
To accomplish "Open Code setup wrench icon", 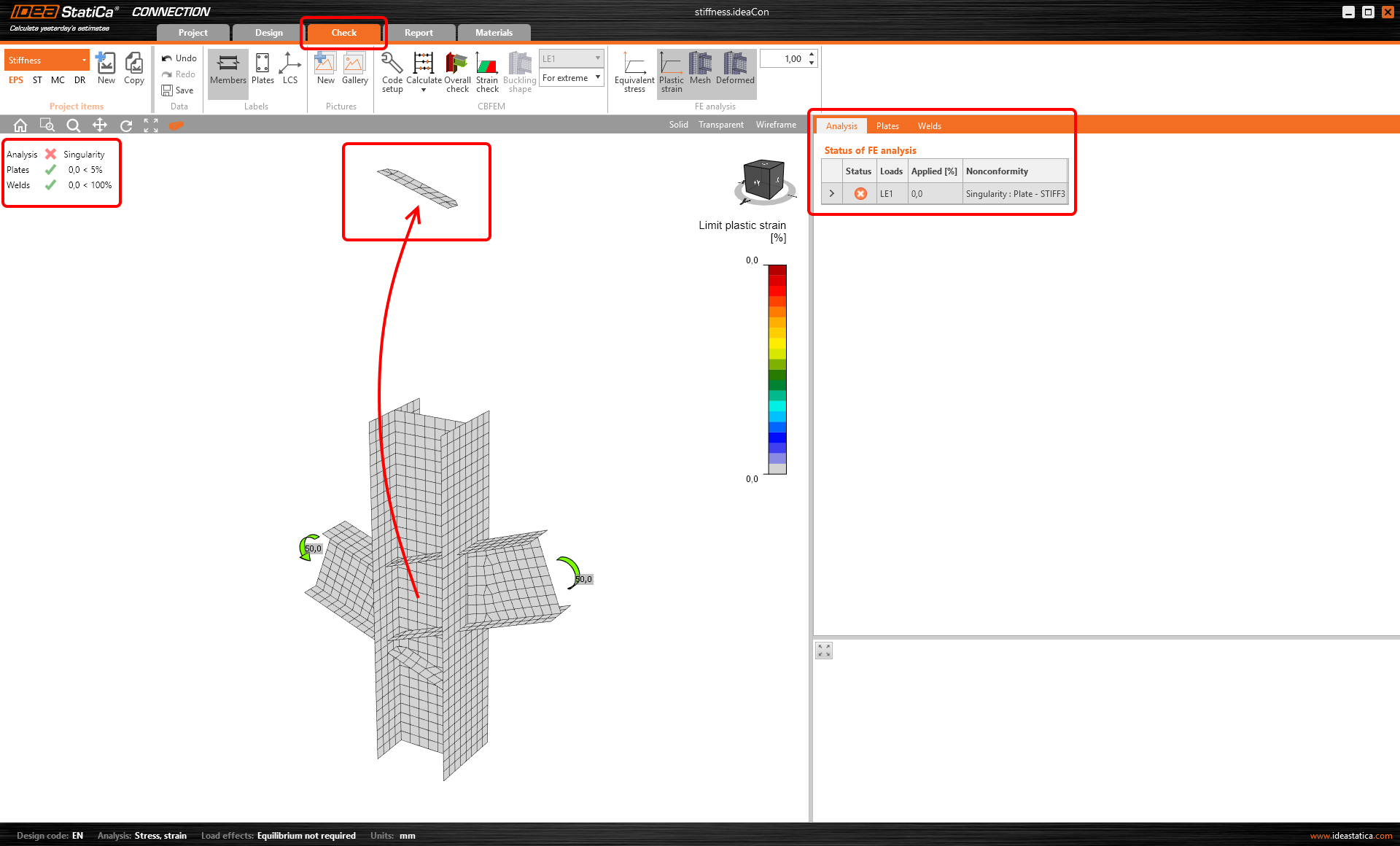I will 392,65.
